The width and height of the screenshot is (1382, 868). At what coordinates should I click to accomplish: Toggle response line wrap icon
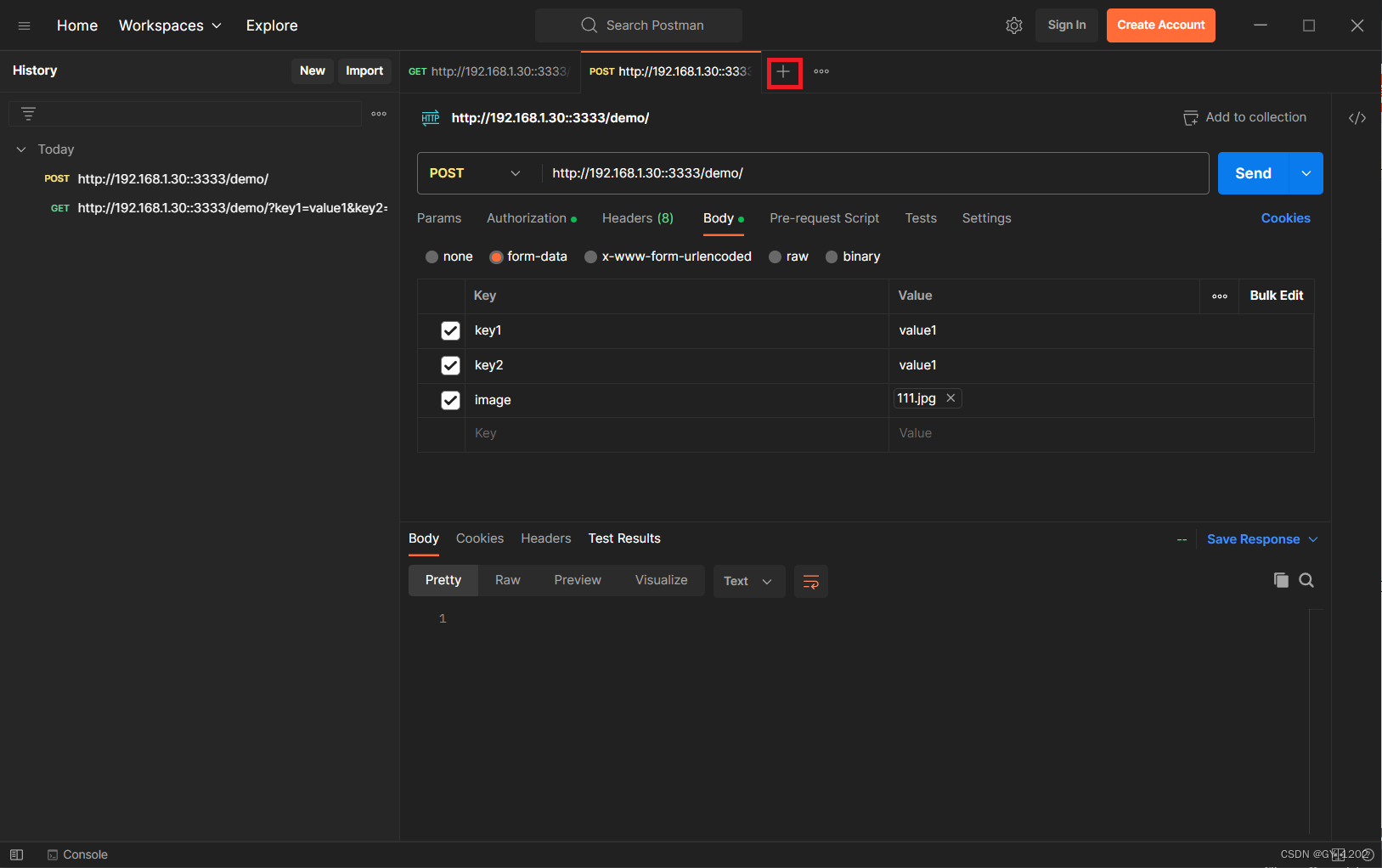click(811, 582)
